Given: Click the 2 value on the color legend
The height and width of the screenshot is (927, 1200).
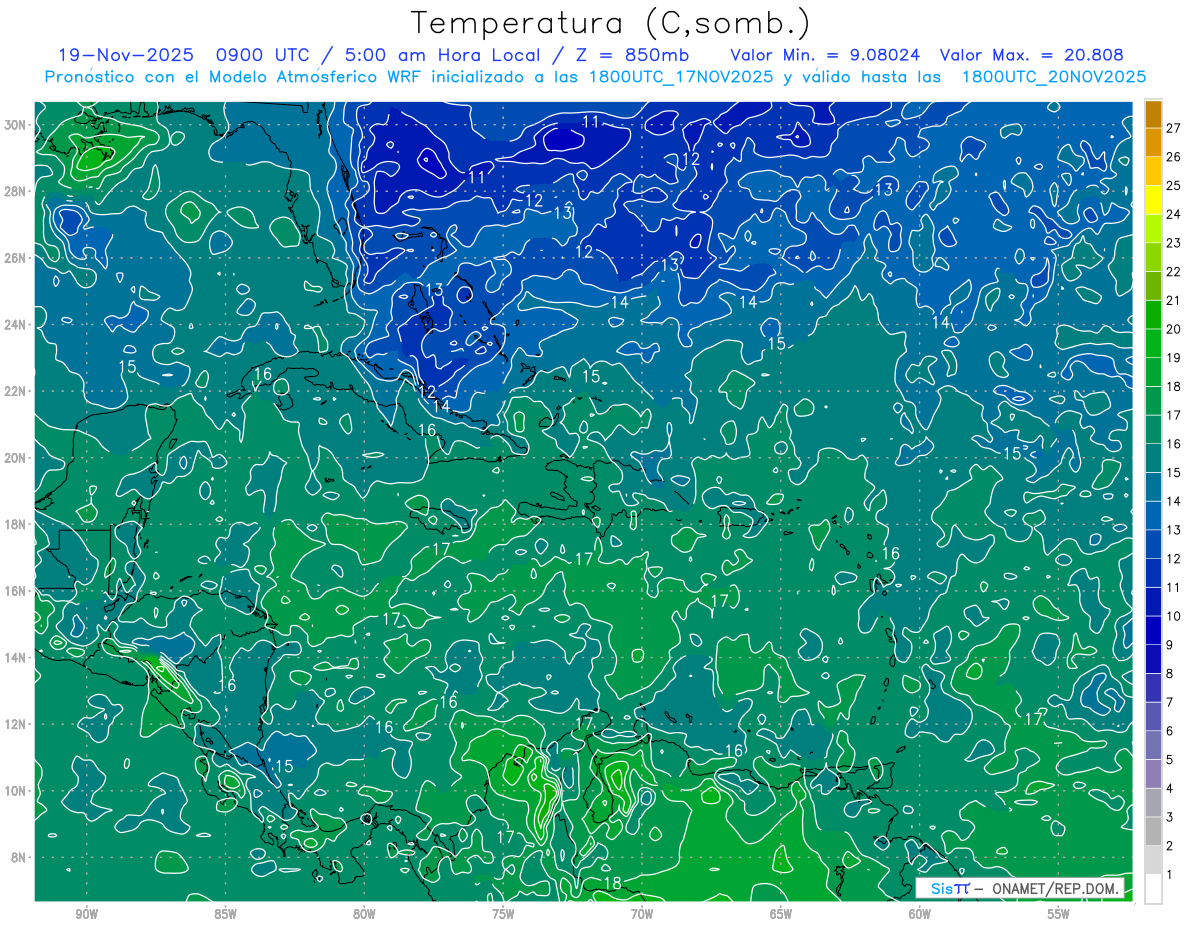Looking at the screenshot, I should click(x=1170, y=846).
